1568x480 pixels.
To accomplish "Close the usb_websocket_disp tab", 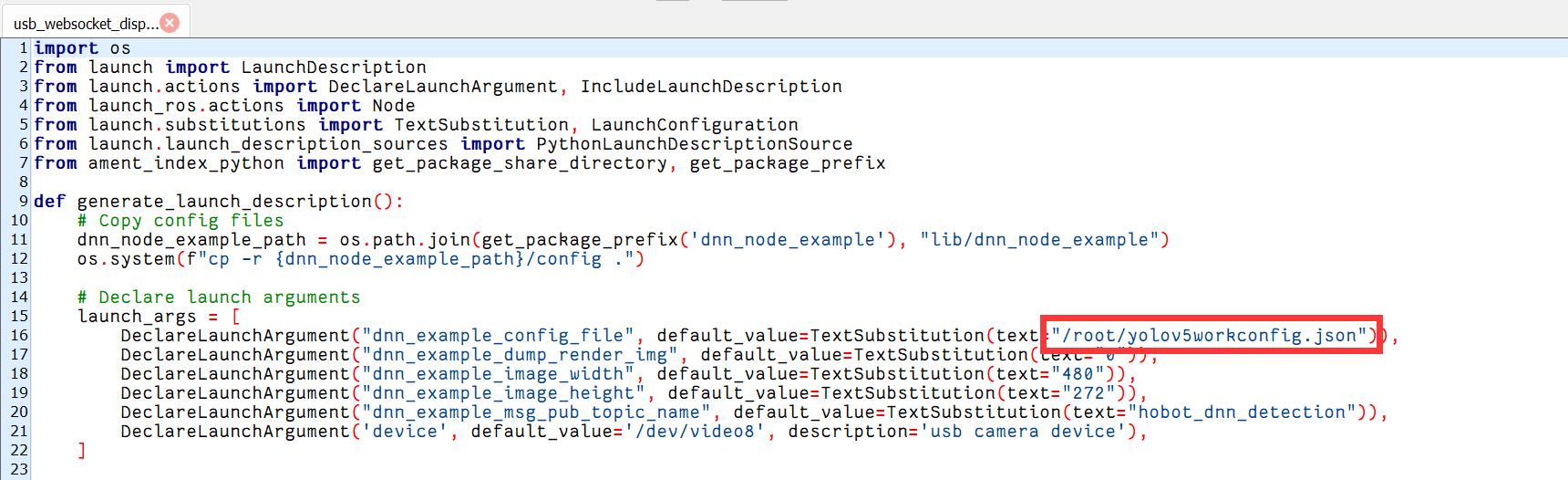I will 170,23.
